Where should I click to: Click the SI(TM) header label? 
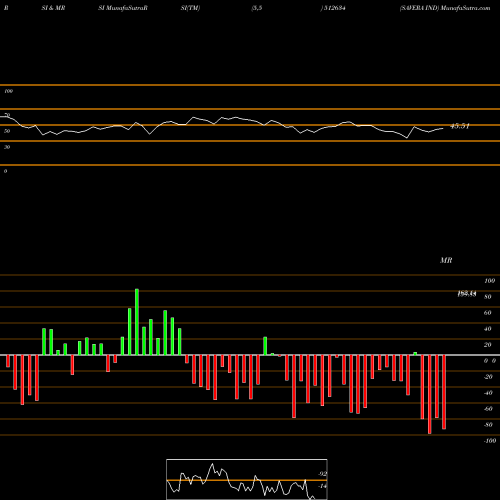[x=190, y=8]
